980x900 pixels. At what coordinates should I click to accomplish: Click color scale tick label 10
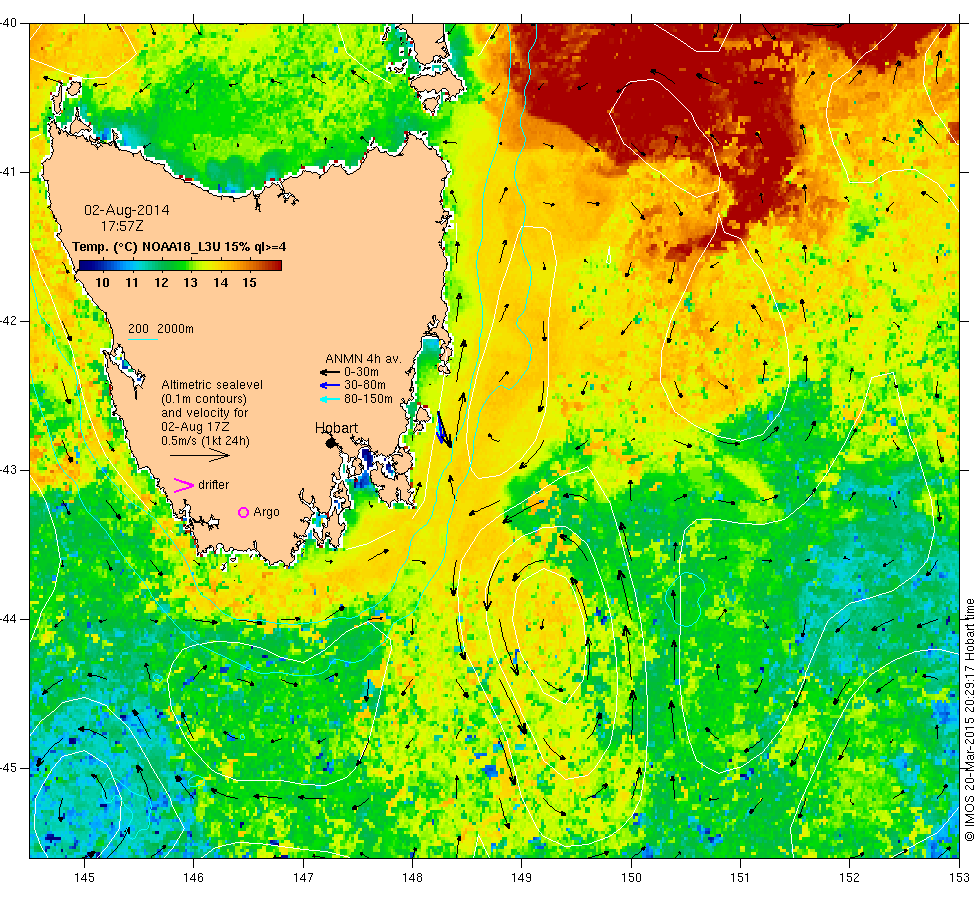[x=102, y=282]
